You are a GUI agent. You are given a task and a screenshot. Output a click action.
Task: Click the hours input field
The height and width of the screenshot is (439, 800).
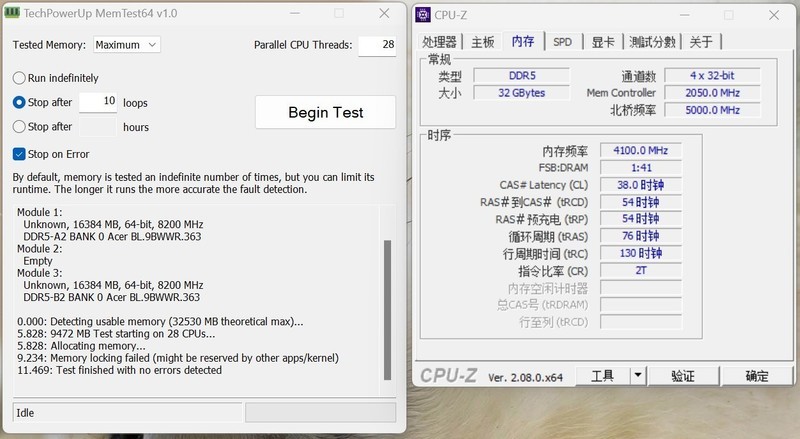point(98,127)
